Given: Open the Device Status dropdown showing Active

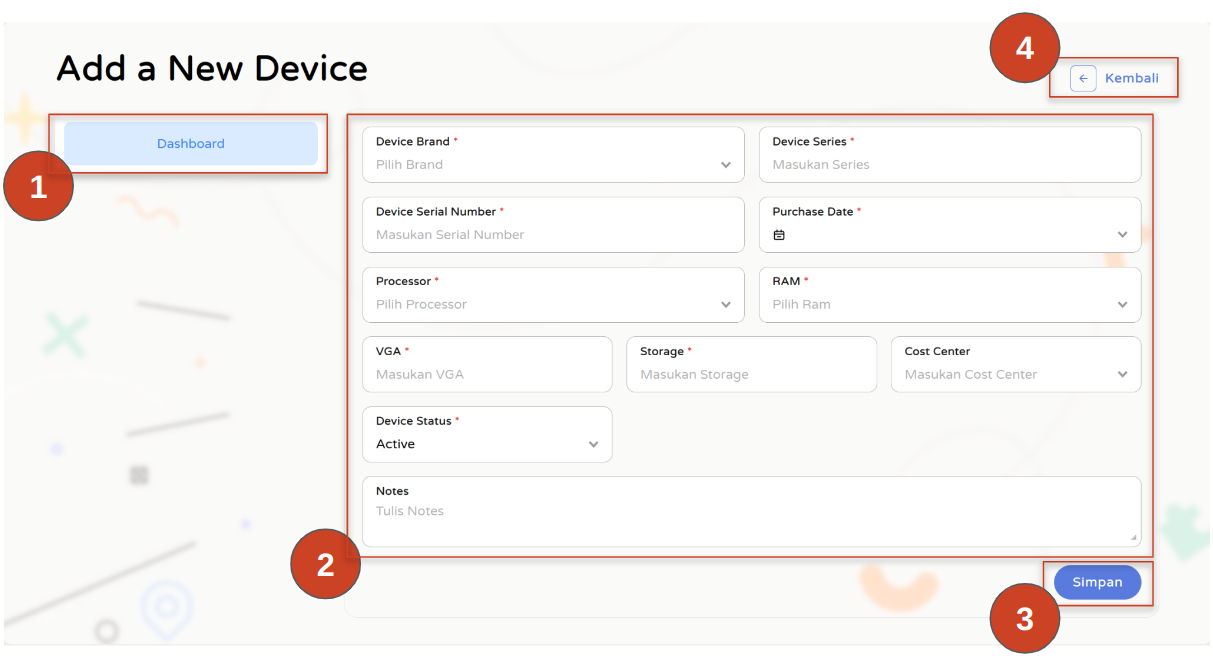Looking at the screenshot, I should pyautogui.click(x=593, y=445).
